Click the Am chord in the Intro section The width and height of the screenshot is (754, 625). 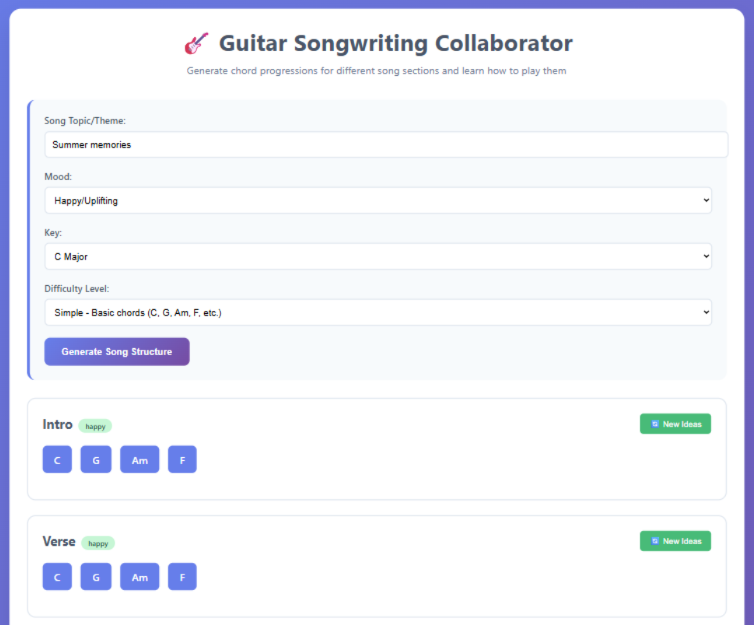139,460
